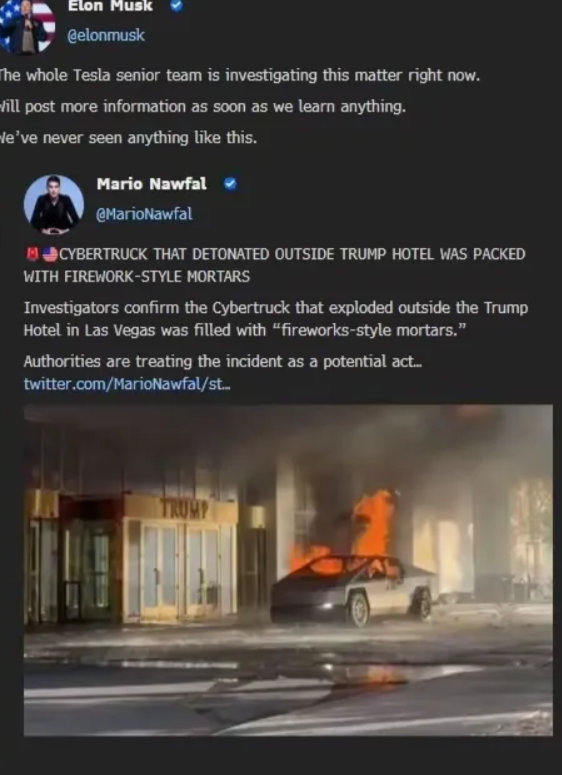This screenshot has width=562, height=775.
Task: Click the TRUMP sign in the photo
Action: tap(184, 509)
